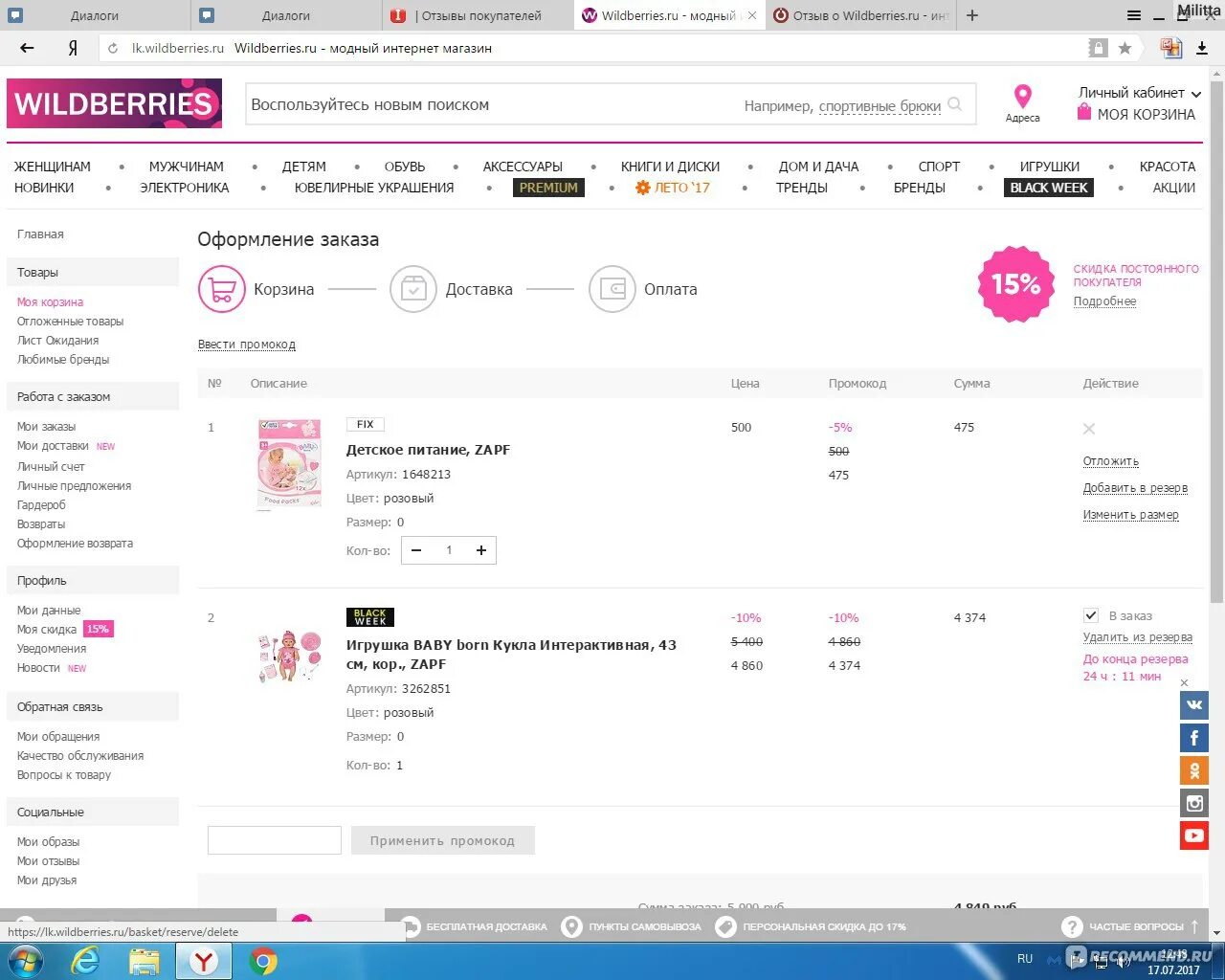Open Windows Explorer folder taskbar icon

[145, 961]
